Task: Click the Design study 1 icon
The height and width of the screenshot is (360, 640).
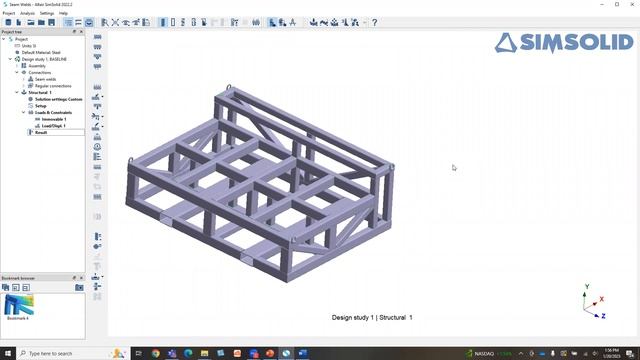Action: point(18,59)
